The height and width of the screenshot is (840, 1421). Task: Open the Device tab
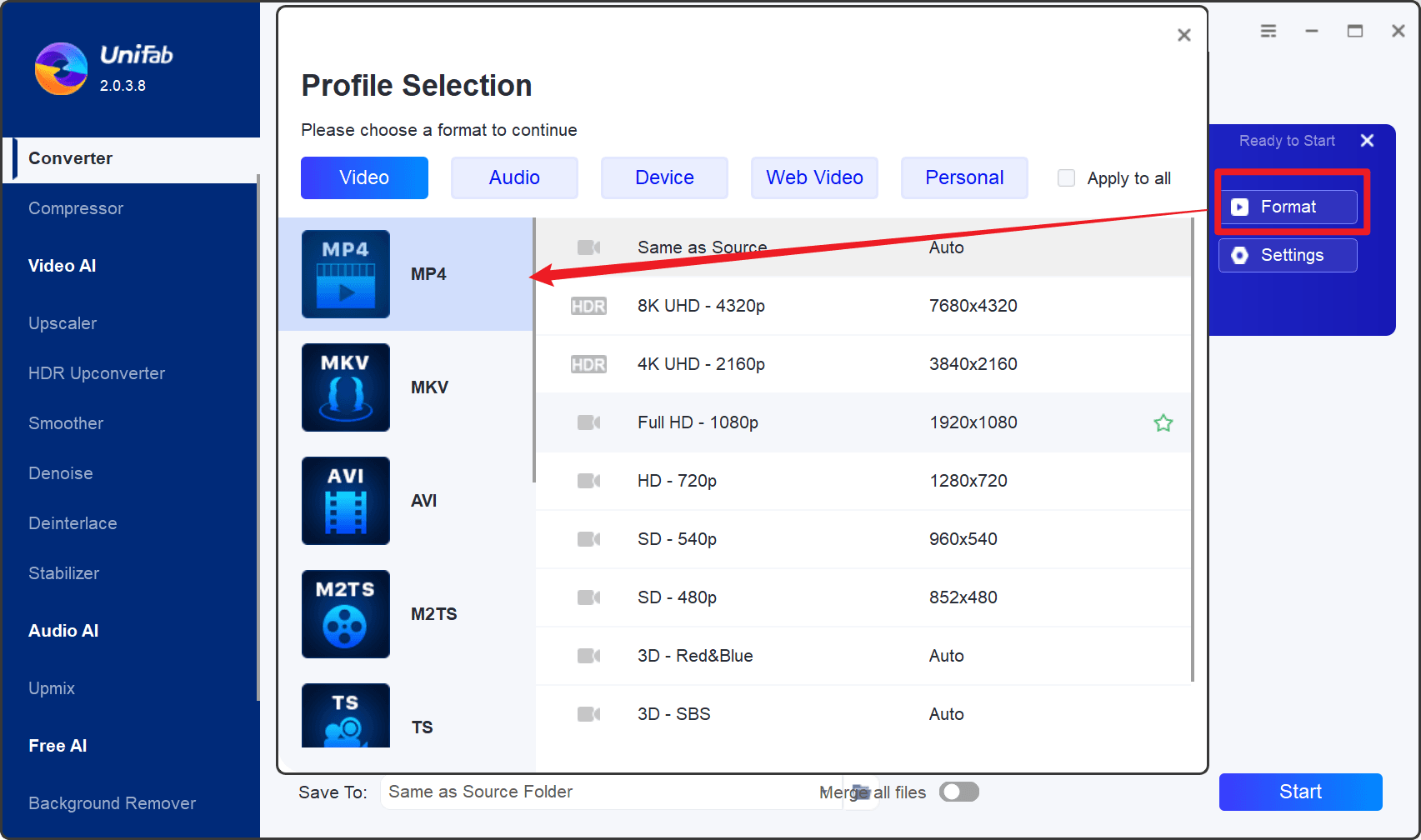point(664,177)
